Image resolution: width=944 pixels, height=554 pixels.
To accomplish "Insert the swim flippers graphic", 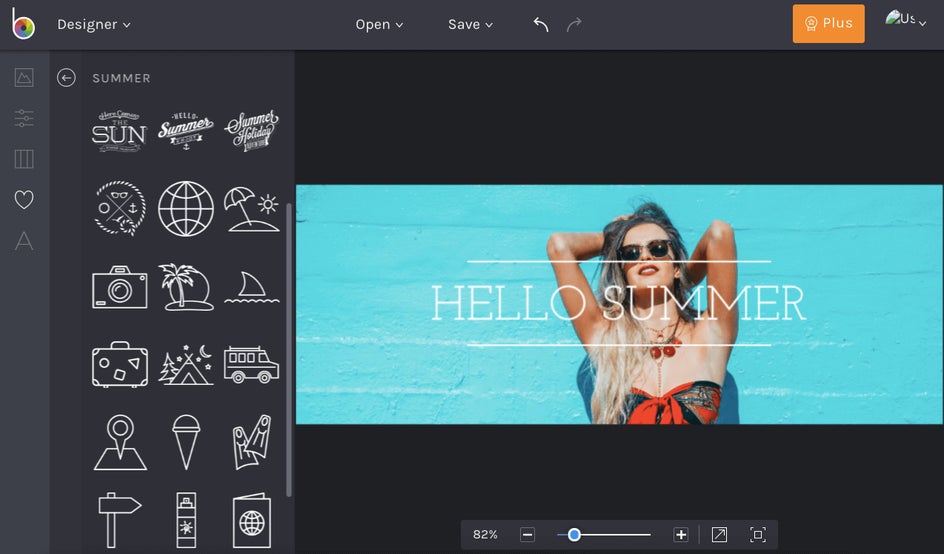I will pyautogui.click(x=252, y=443).
